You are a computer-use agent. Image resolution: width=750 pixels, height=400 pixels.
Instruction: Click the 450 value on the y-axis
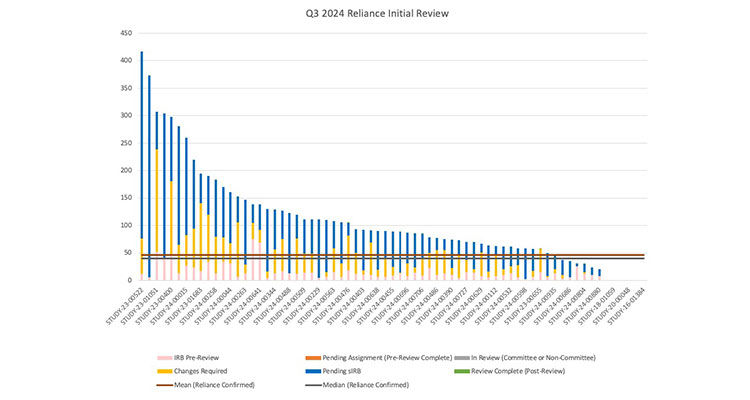(x=126, y=33)
